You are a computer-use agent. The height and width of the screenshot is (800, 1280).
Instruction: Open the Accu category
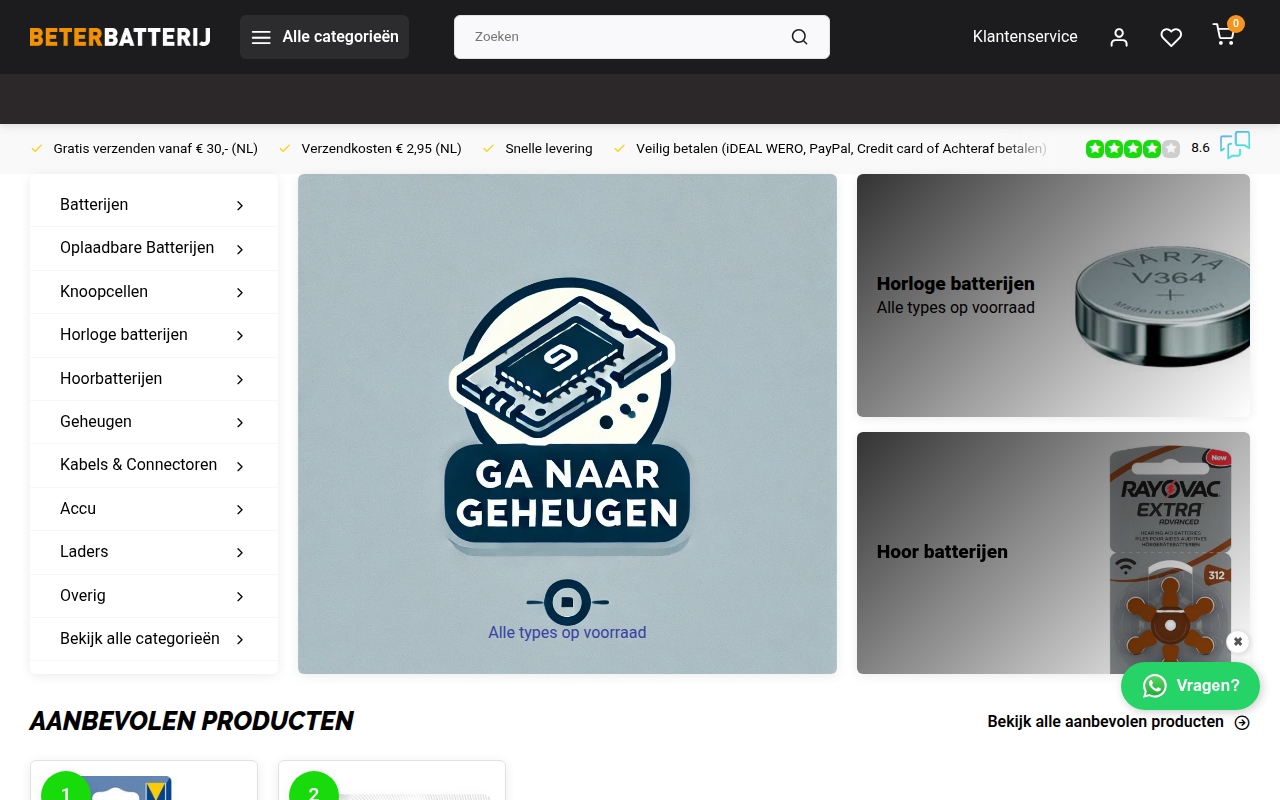tap(154, 509)
